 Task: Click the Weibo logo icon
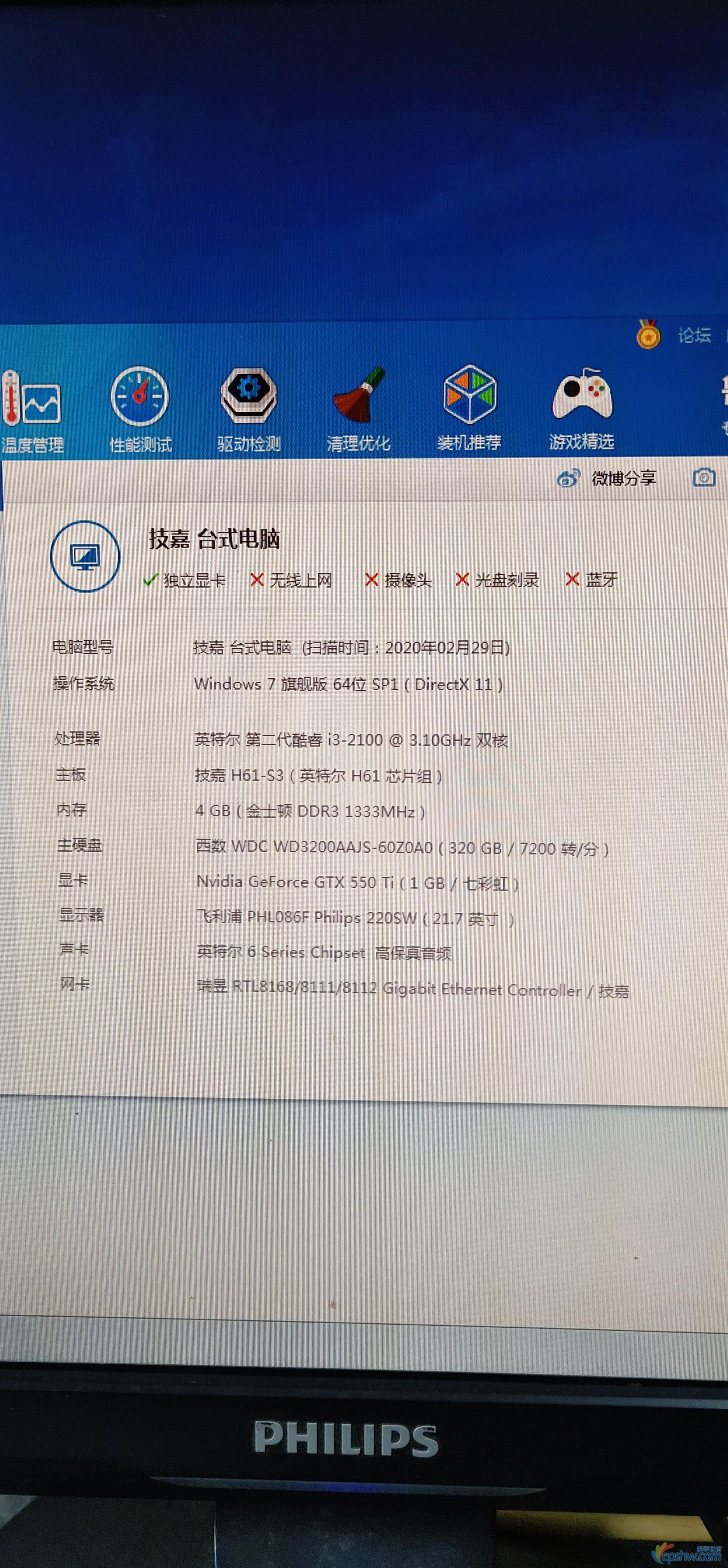568,478
